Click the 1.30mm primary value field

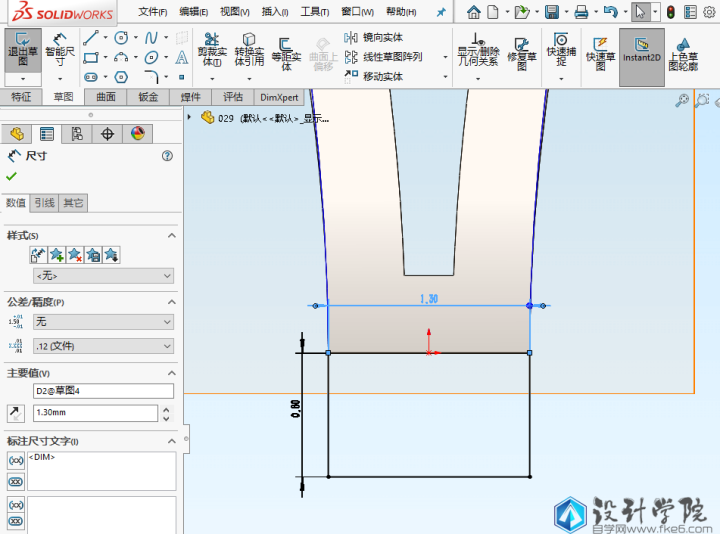click(95, 413)
